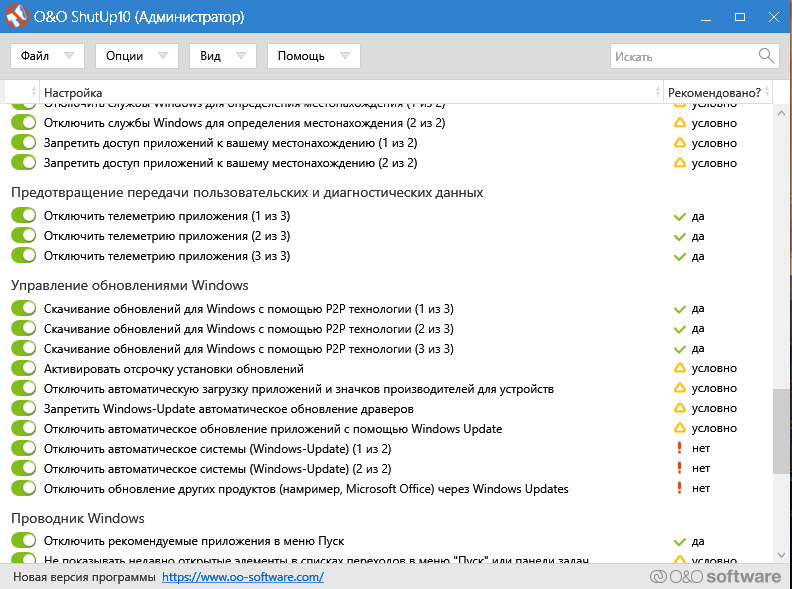The image size is (792, 589).
Task: Toggle 'Отключить службы Windows для определения местонахождения (2 из 2)'
Action: click(x=24, y=123)
